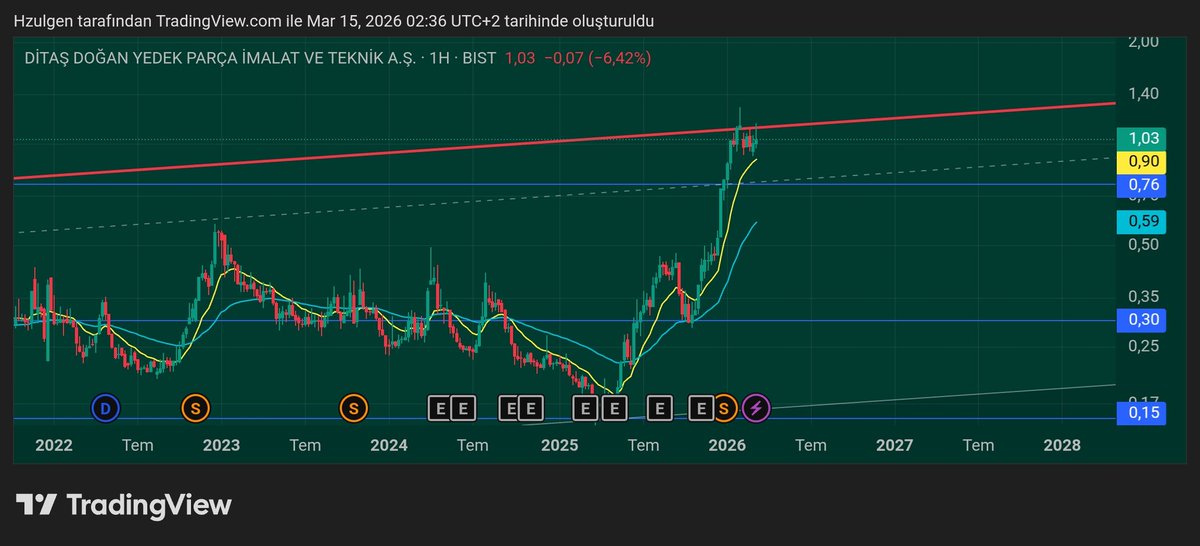Click the 0,50 price axis tick
Image resolution: width=1200 pixels, height=546 pixels.
(1142, 245)
